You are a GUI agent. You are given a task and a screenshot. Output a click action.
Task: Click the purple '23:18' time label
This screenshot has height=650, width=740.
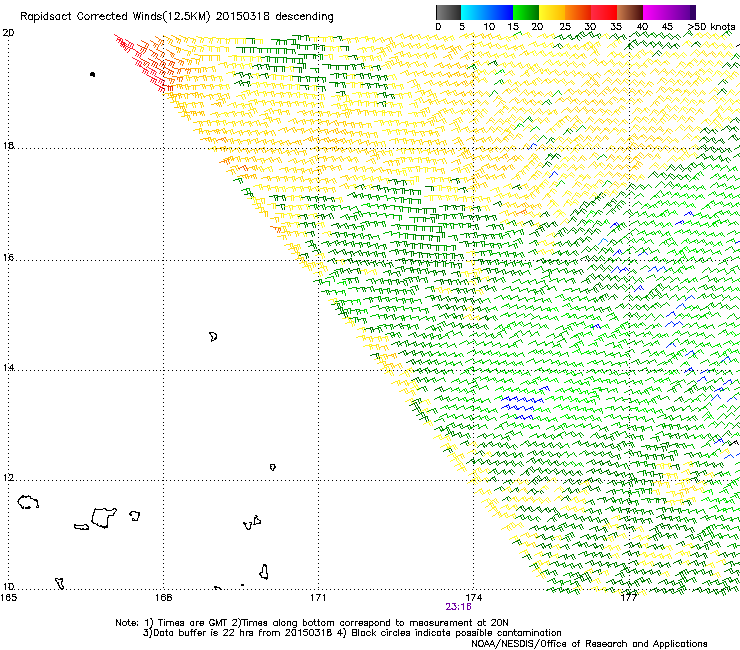tap(458, 607)
